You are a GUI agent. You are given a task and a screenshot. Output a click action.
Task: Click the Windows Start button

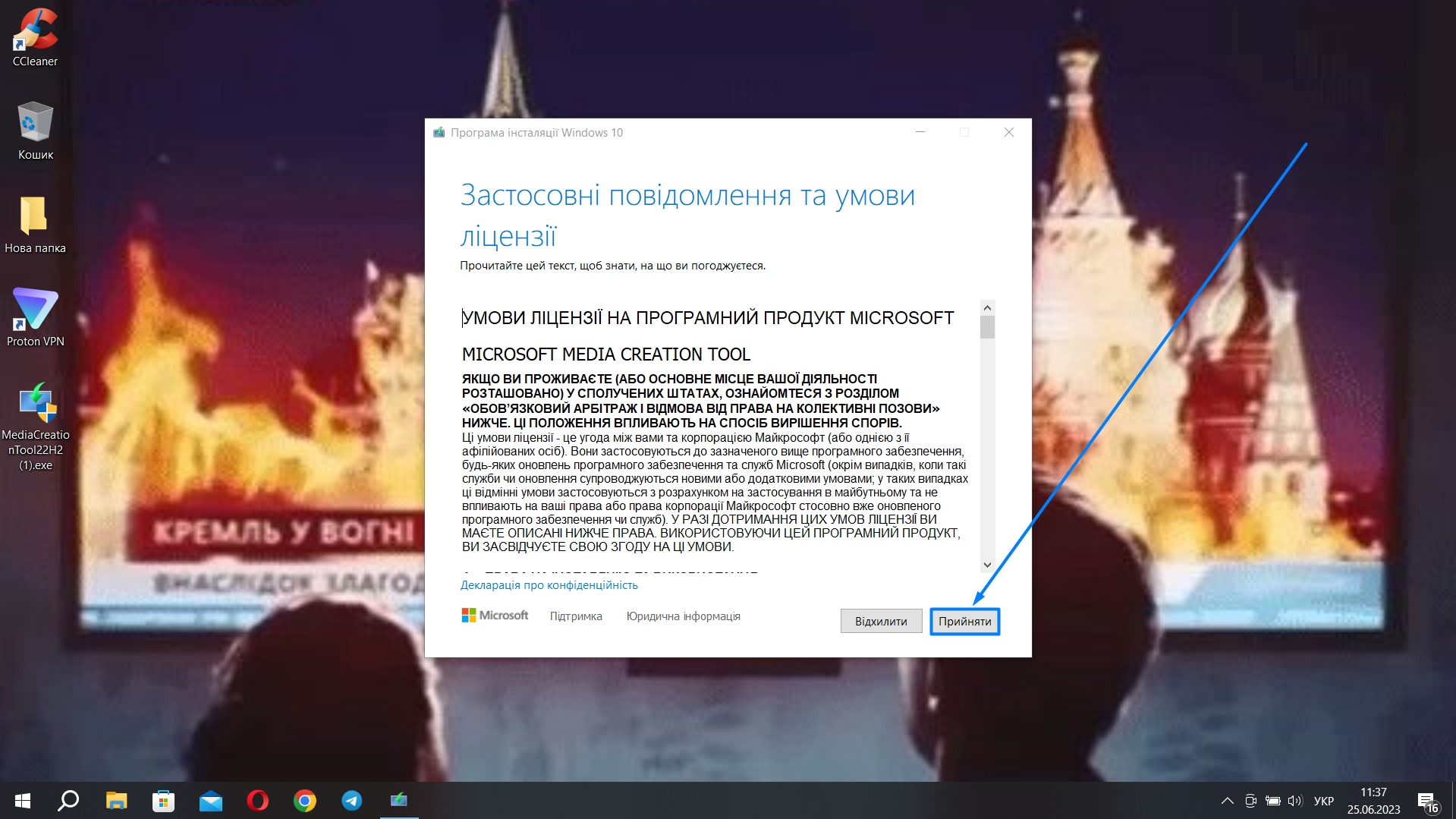tap(23, 801)
